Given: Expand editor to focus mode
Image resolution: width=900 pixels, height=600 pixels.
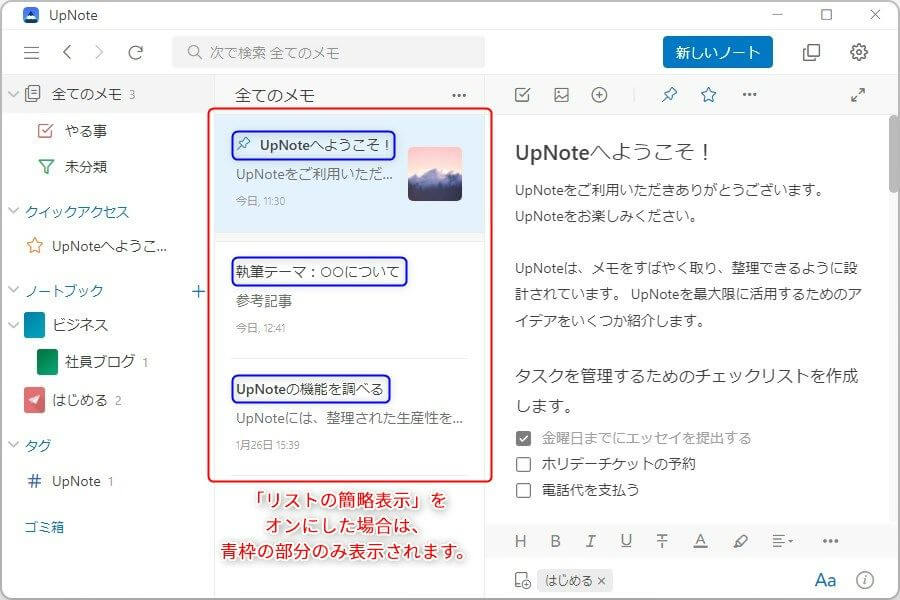Looking at the screenshot, I should pyautogui.click(x=858, y=95).
